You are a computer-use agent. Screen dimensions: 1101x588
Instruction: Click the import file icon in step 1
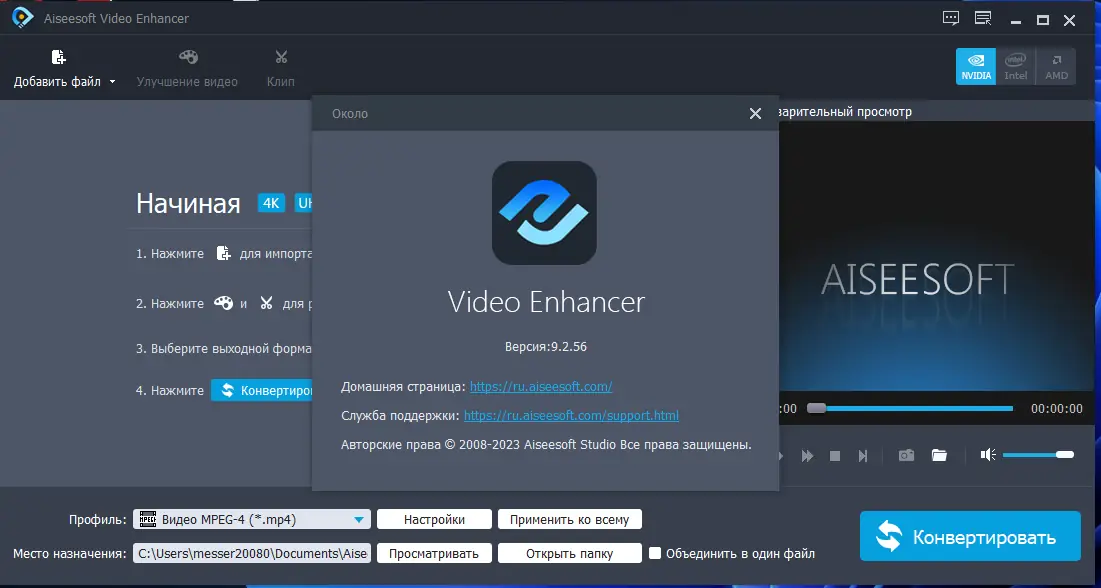[223, 254]
